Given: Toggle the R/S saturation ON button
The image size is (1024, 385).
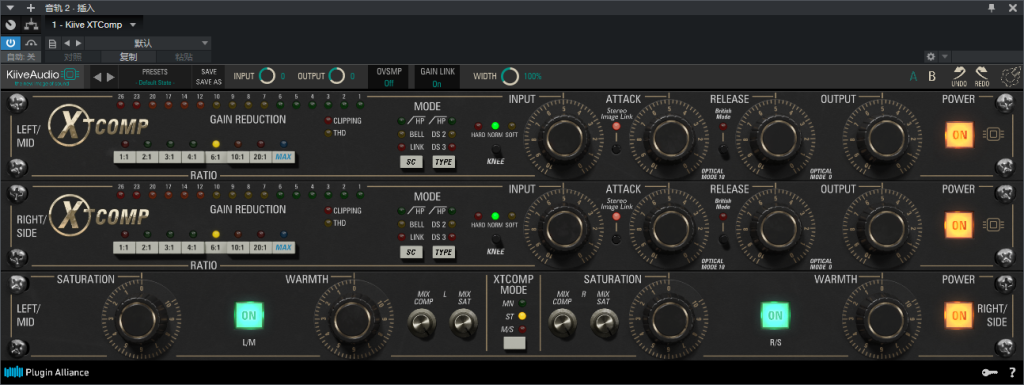Looking at the screenshot, I should [x=775, y=315].
